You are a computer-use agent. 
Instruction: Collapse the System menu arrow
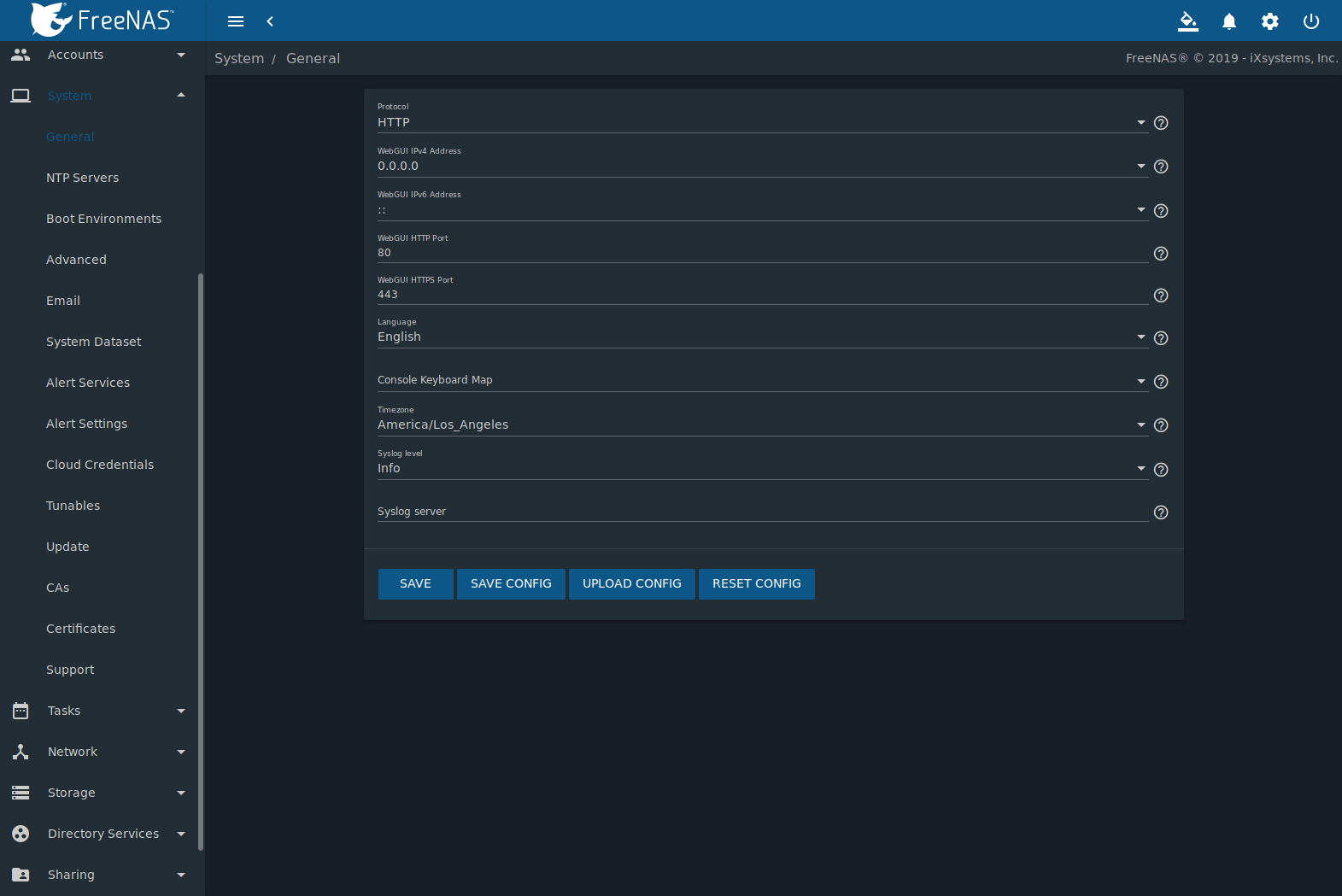181,95
